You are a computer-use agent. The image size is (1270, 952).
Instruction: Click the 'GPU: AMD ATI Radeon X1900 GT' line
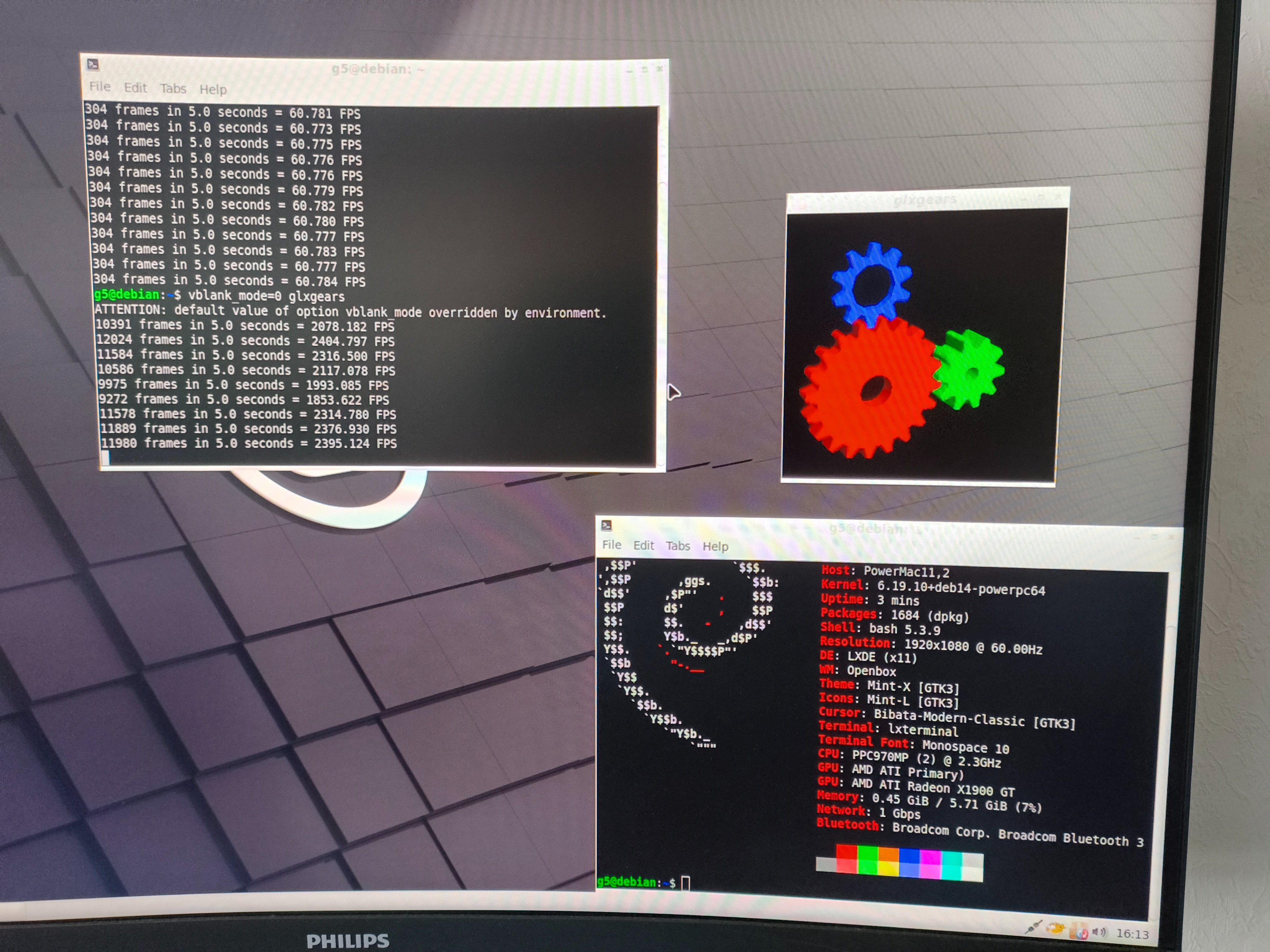click(916, 787)
